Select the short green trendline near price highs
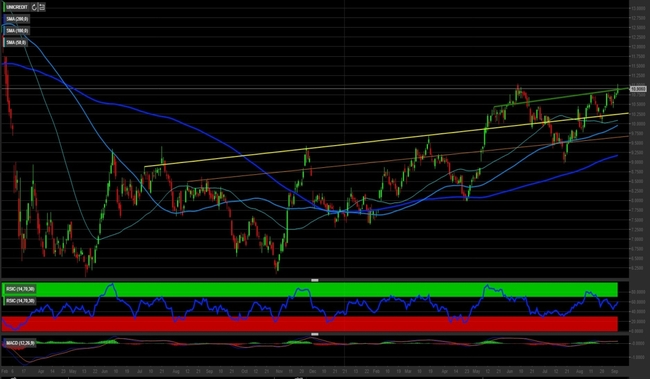The image size is (650, 379). pos(561,98)
